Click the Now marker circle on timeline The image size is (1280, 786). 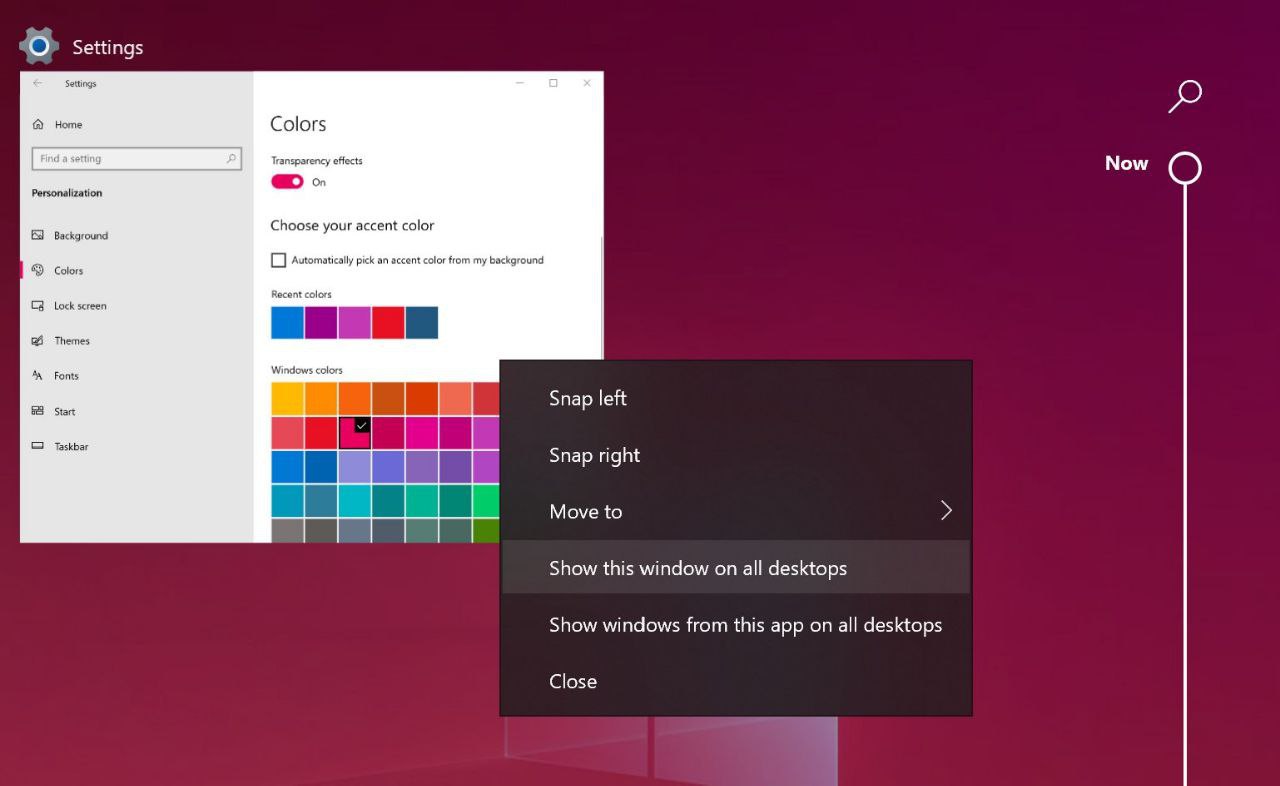[1185, 168]
